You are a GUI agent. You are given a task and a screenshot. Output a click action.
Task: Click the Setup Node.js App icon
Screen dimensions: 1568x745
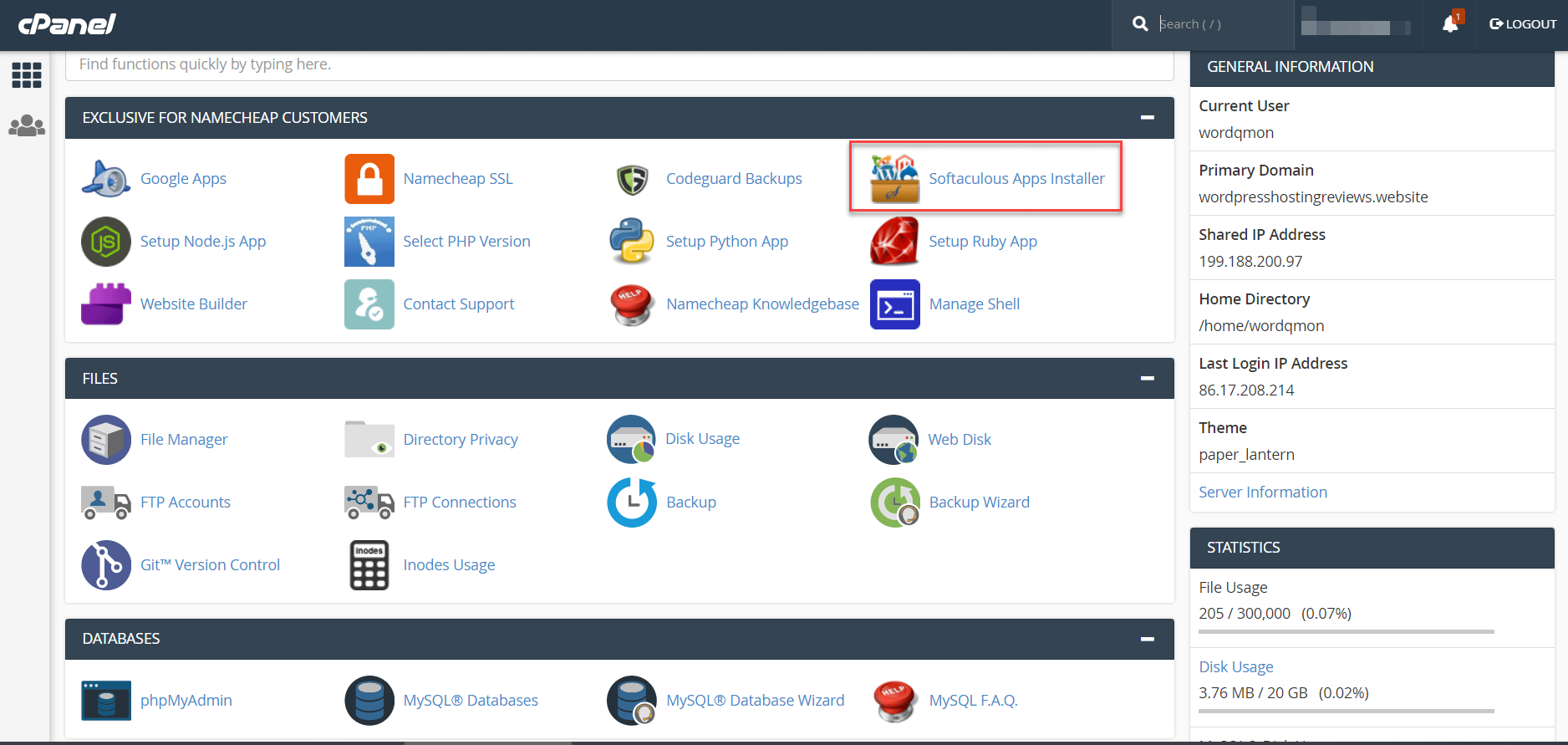(x=106, y=242)
